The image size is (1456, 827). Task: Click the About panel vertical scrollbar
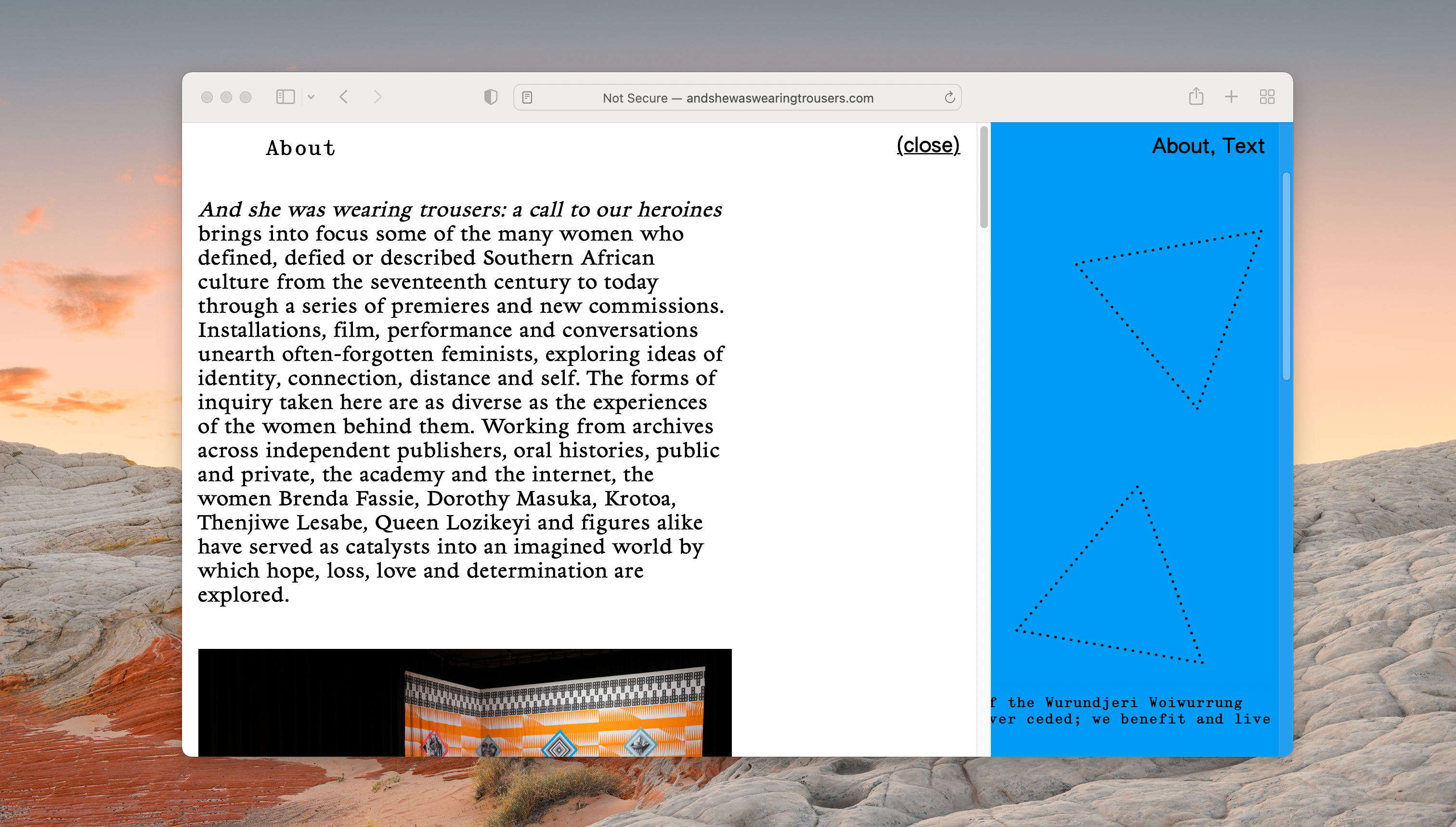(984, 177)
